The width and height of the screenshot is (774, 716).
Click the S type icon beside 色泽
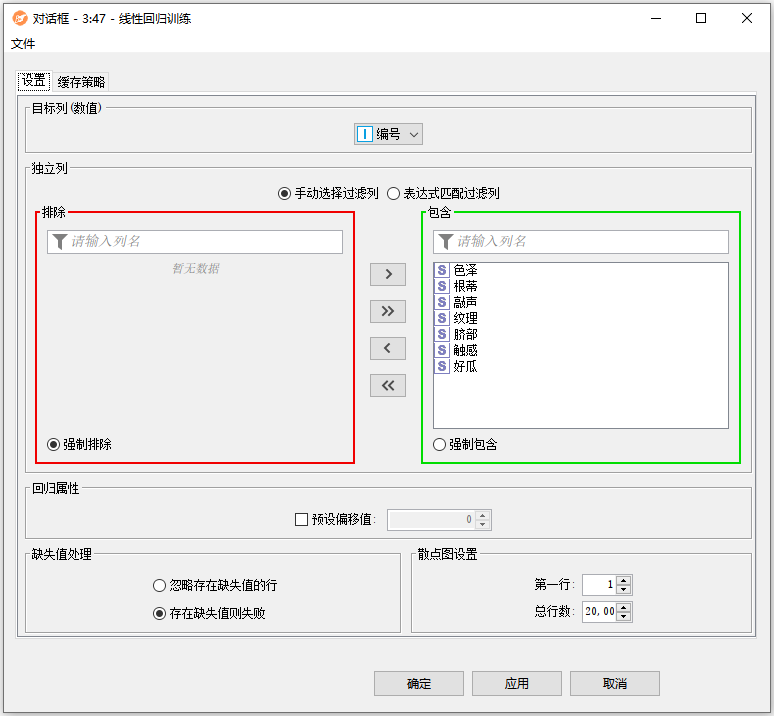[442, 270]
